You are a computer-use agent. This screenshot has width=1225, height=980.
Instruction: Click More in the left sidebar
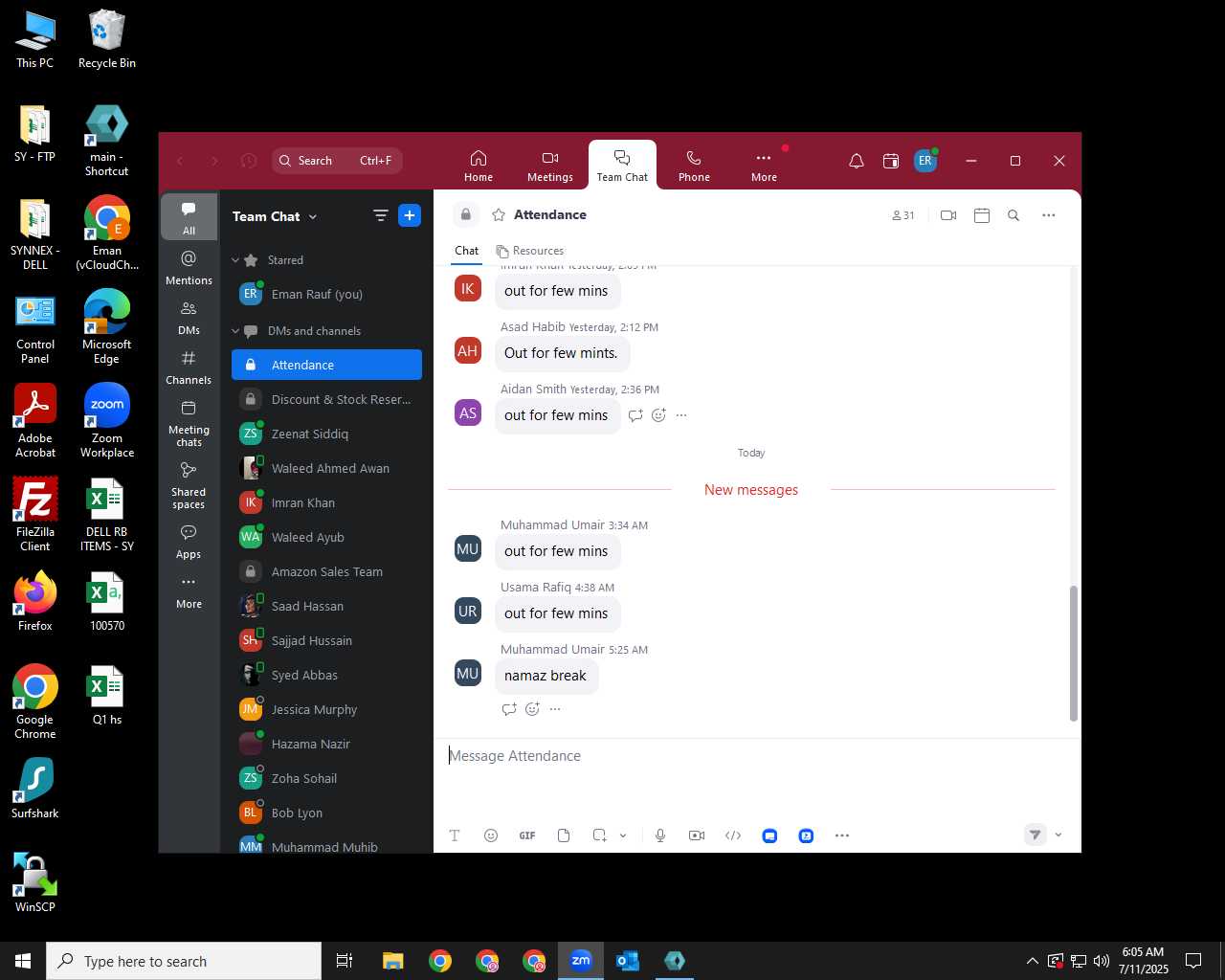[189, 591]
